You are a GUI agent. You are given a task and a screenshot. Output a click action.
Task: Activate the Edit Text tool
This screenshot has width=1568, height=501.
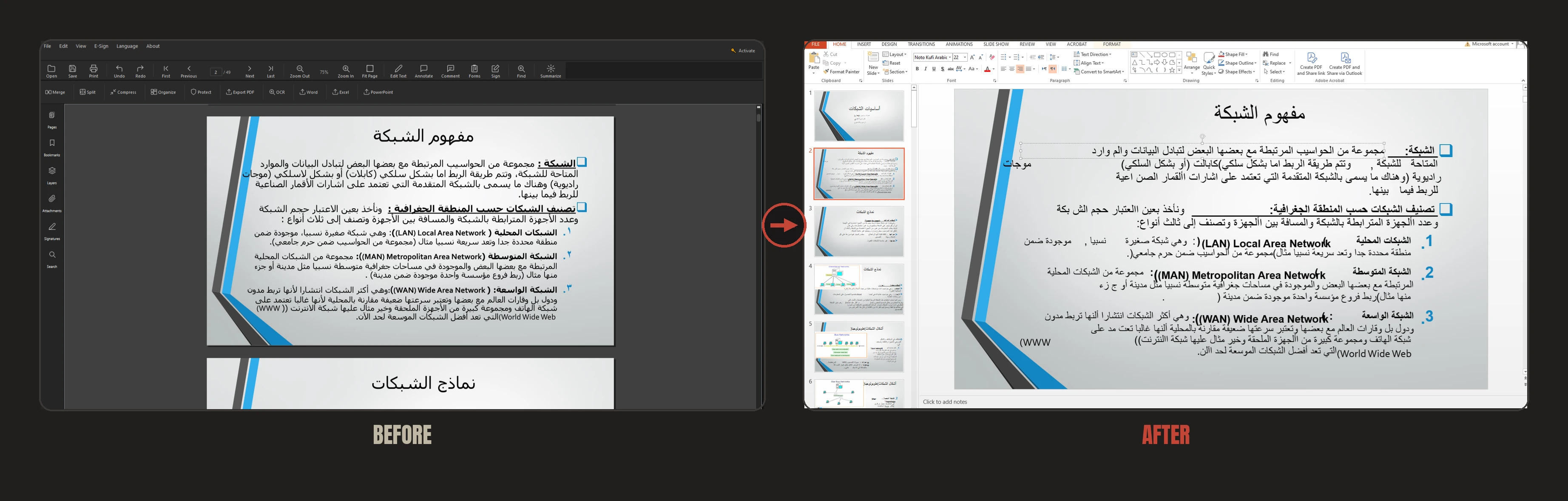[x=398, y=71]
